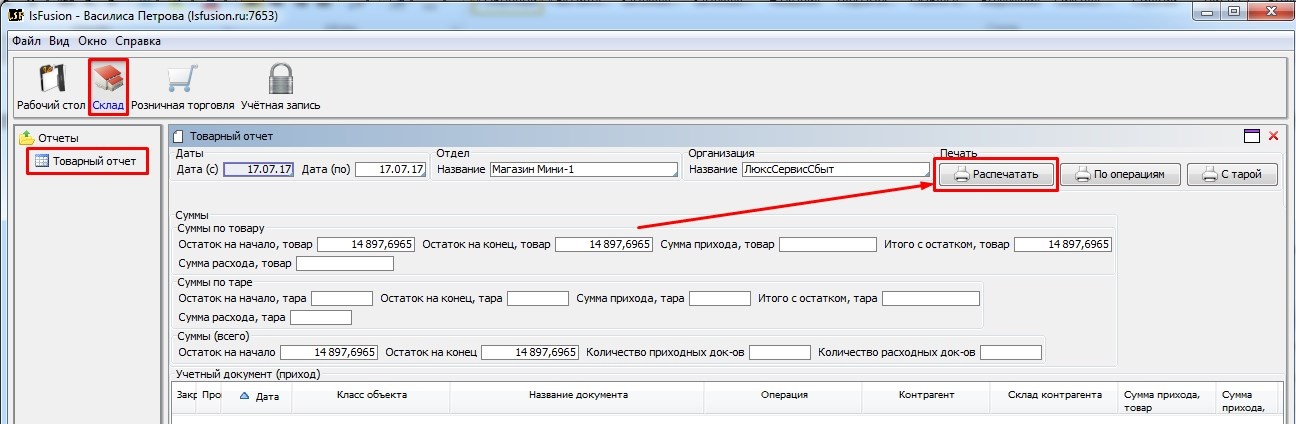Screen dimensions: 1296x424
Task: Sort table by the Дата column header
Action: click(266, 396)
